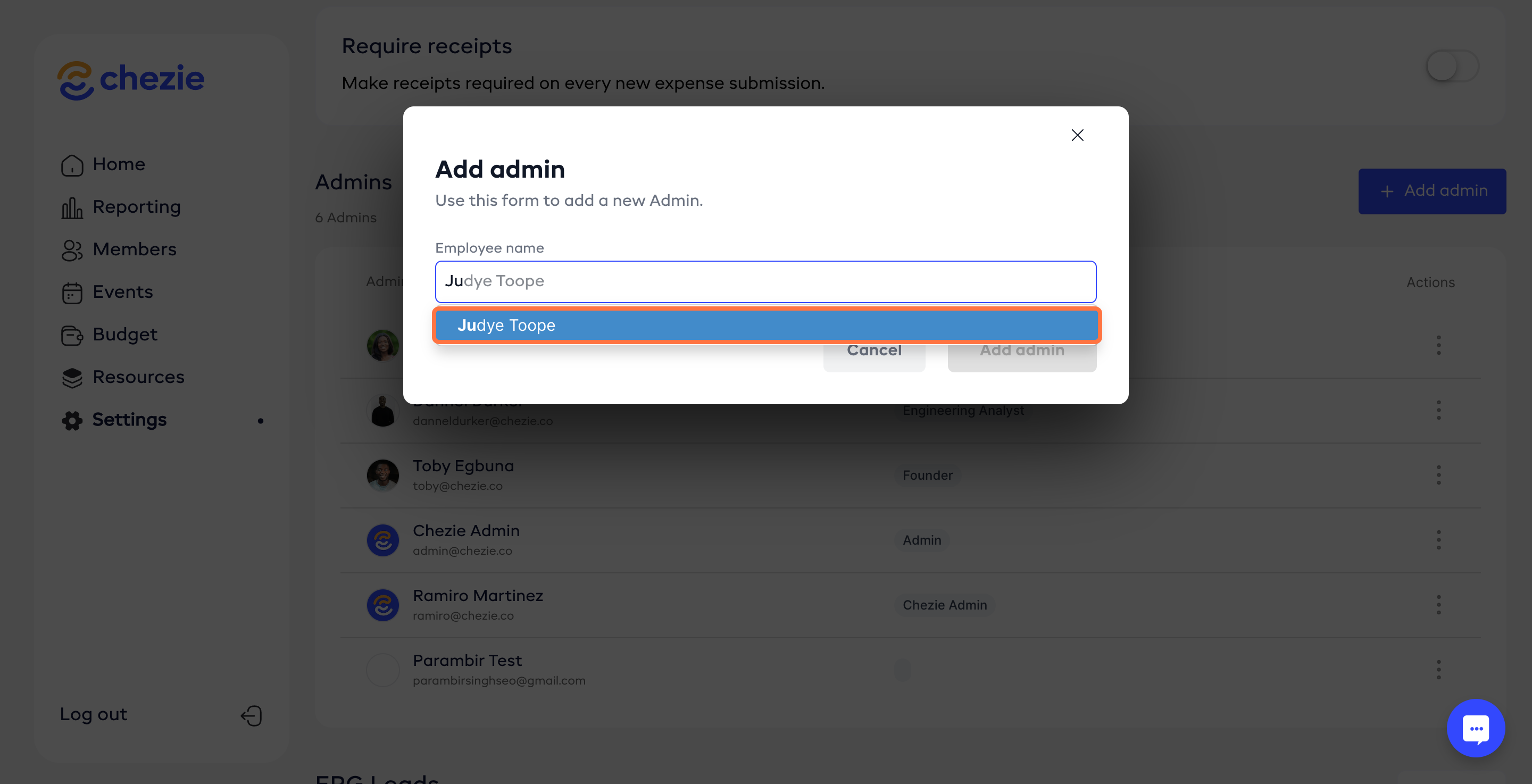Open actions menu for Parambir Test

1438,669
